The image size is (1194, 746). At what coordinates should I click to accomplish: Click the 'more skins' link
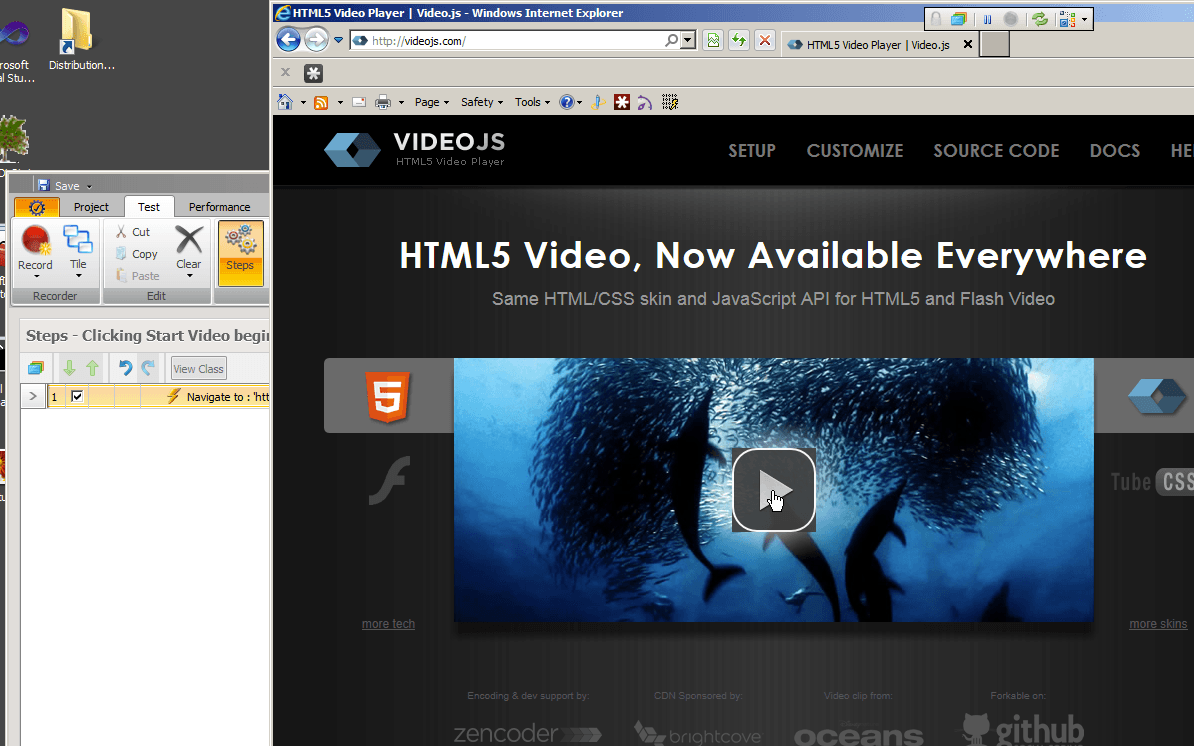point(1157,624)
